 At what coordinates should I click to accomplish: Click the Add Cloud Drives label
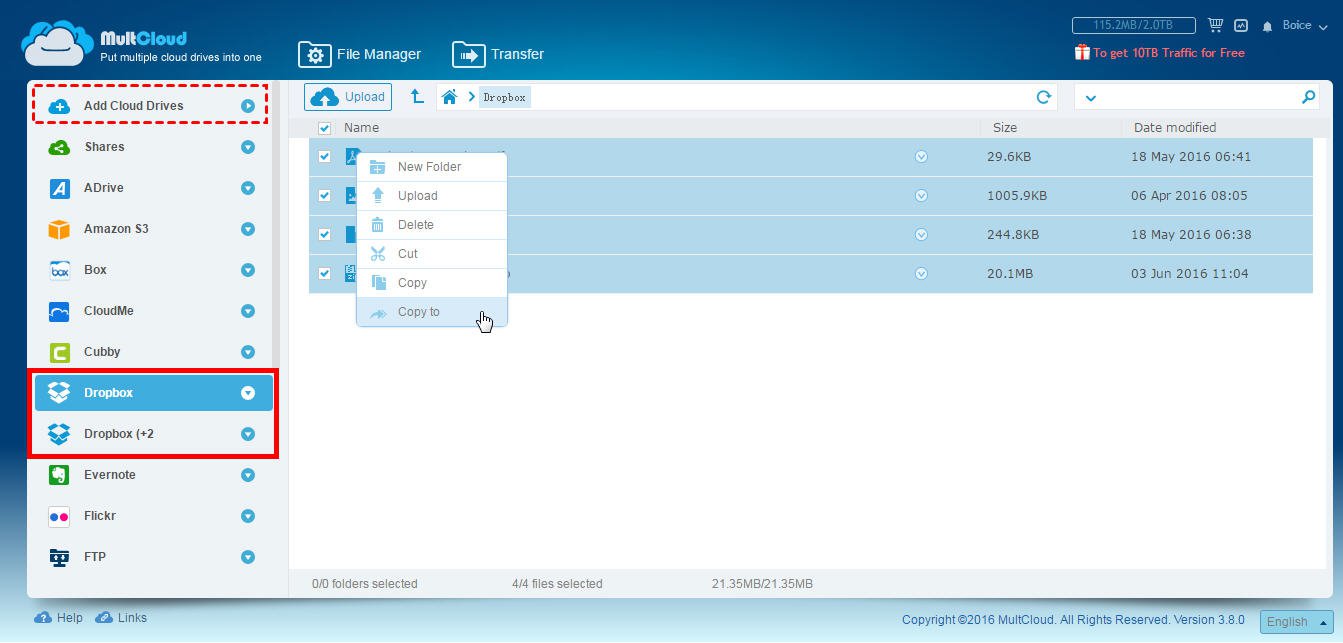133,106
